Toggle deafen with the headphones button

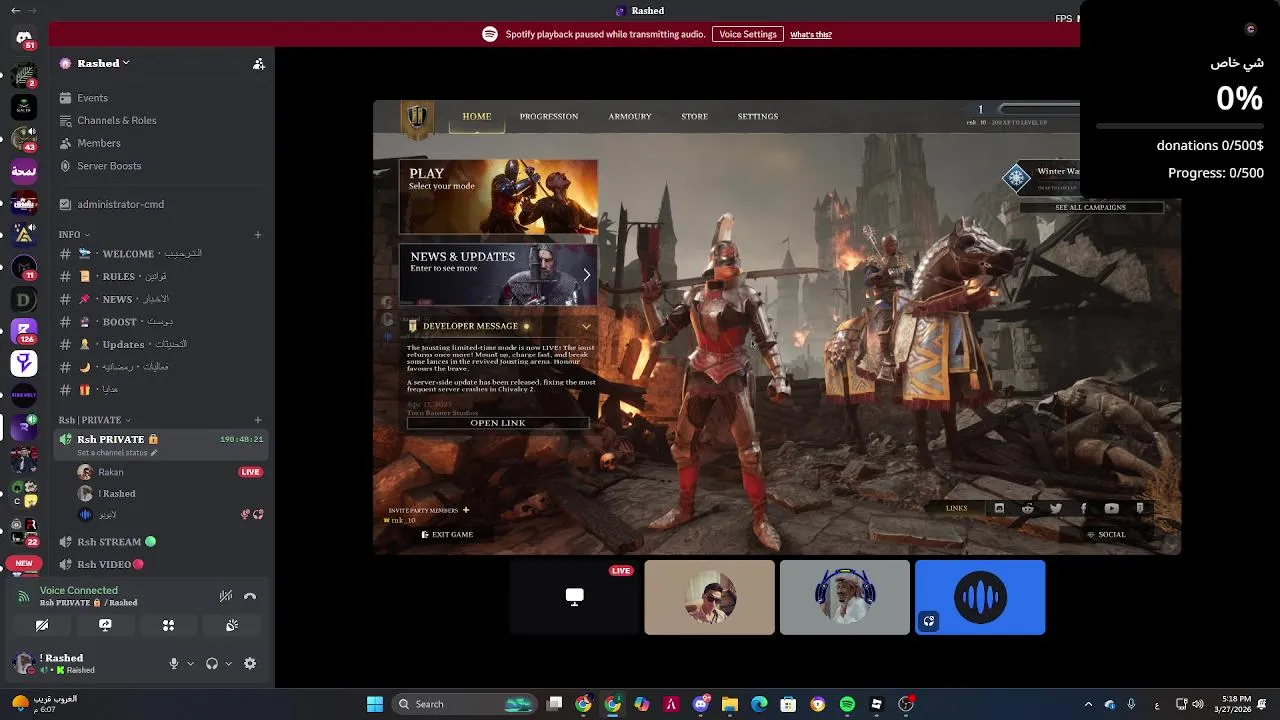pyautogui.click(x=212, y=663)
